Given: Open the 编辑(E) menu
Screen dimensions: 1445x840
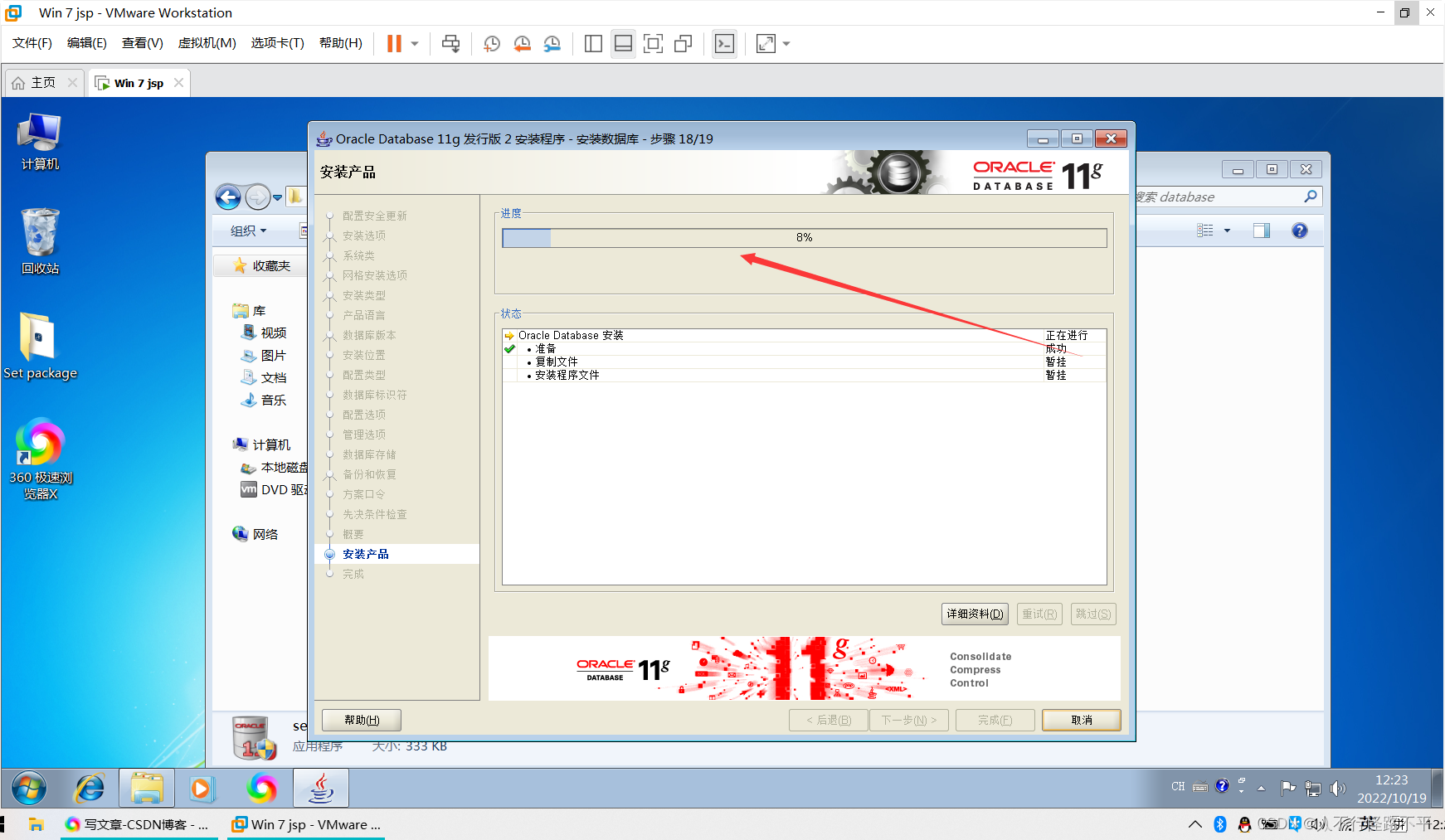Looking at the screenshot, I should coord(87,43).
